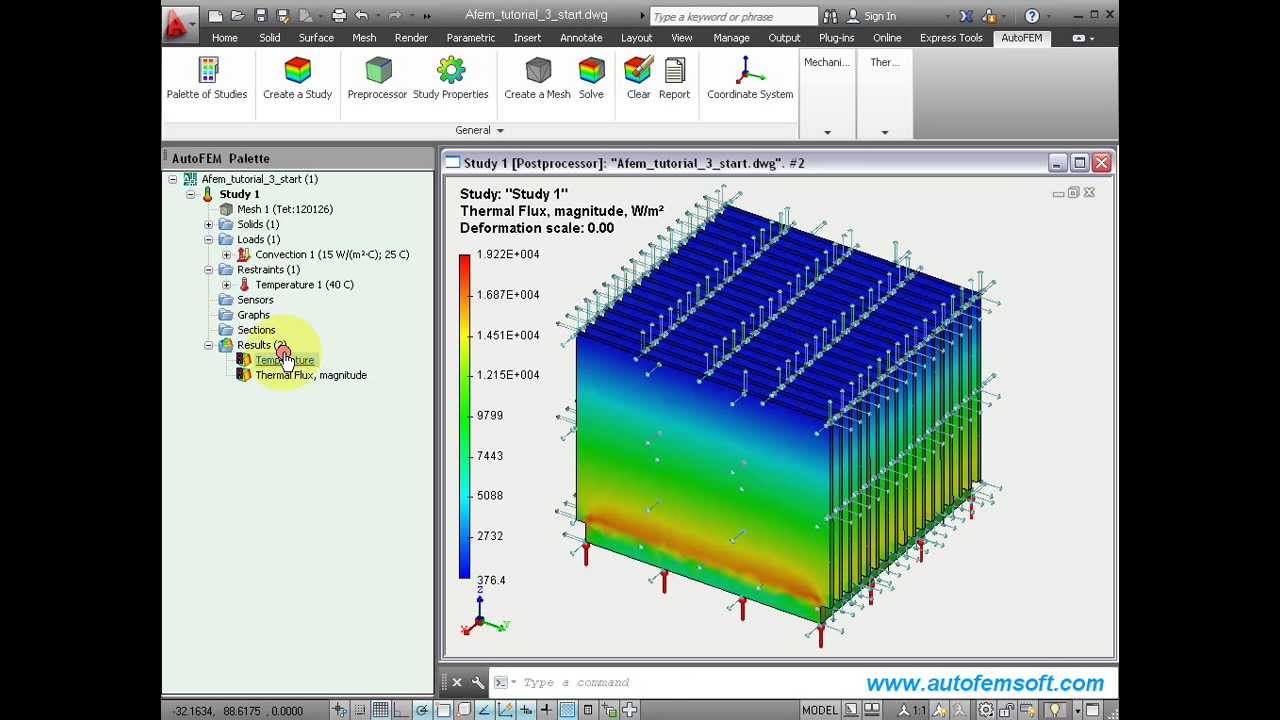Click the Plot printer icon
Viewport: 1280px width, 720px height.
coord(338,16)
